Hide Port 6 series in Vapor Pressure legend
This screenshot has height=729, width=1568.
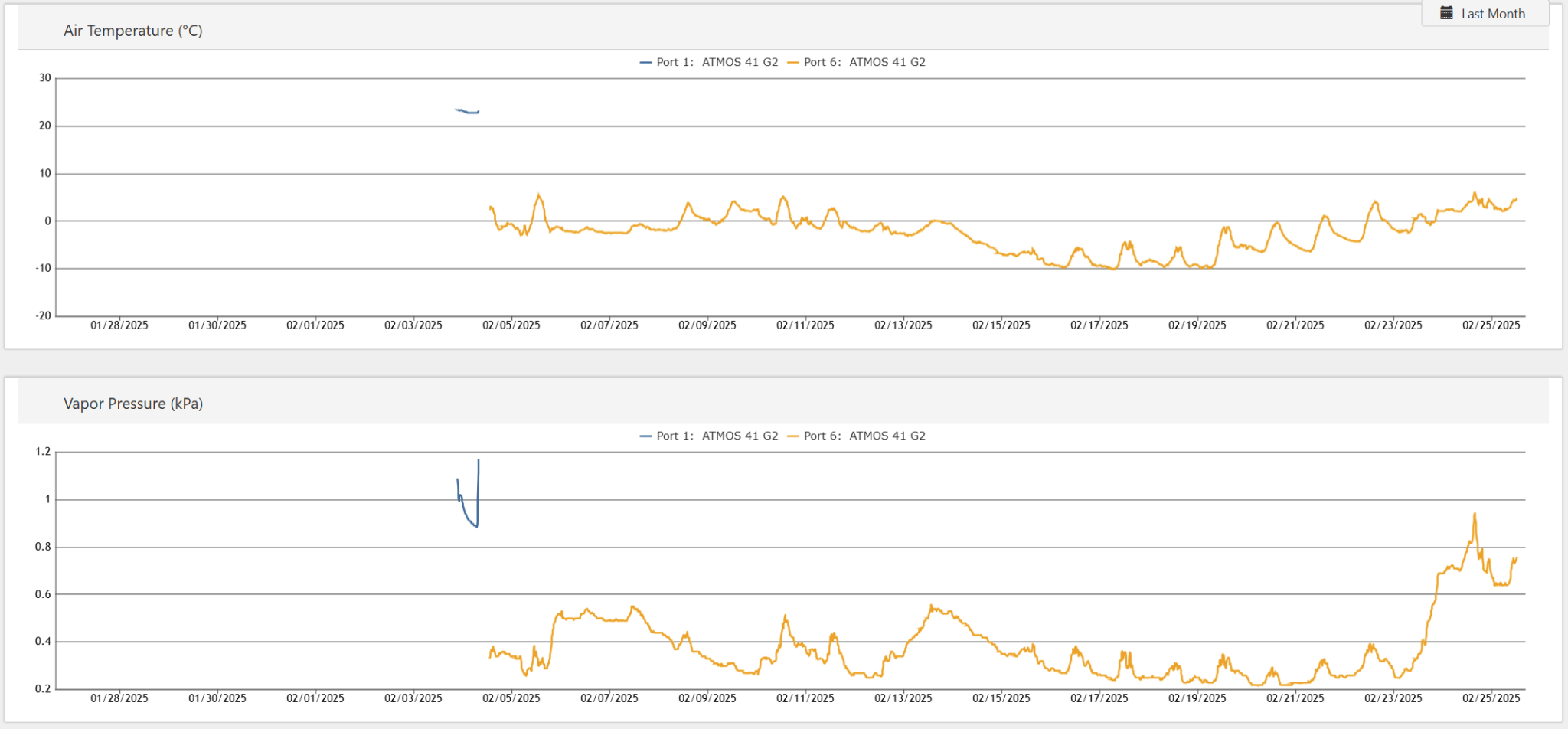(864, 436)
